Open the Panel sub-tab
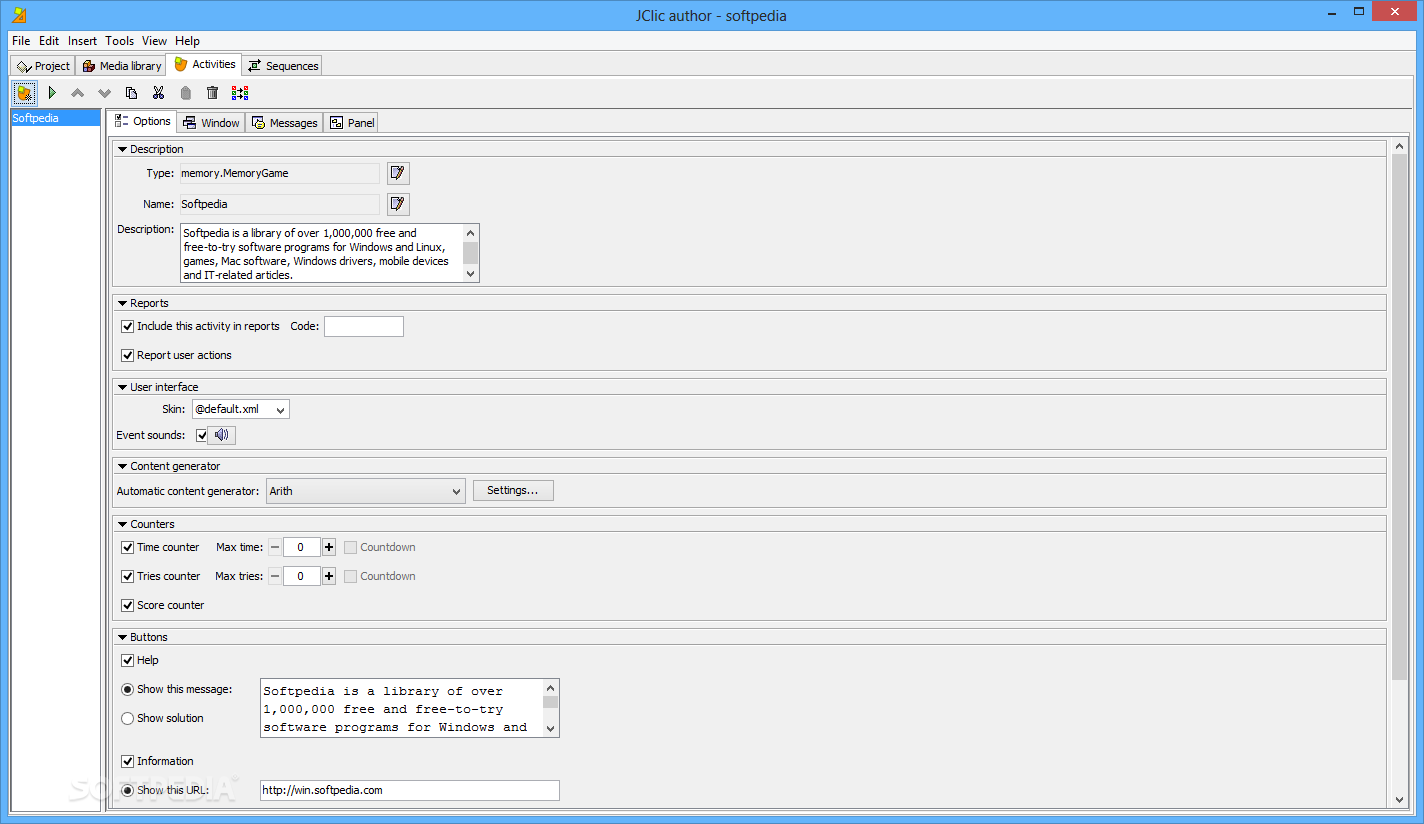 352,123
